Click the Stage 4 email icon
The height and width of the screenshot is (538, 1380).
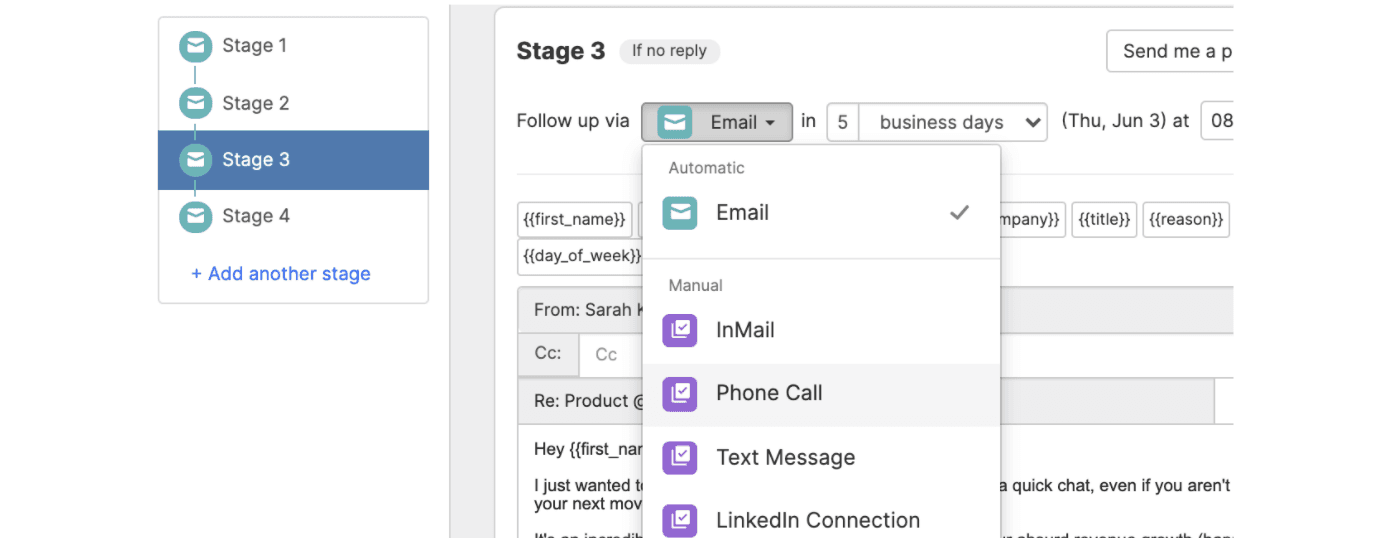click(195, 216)
